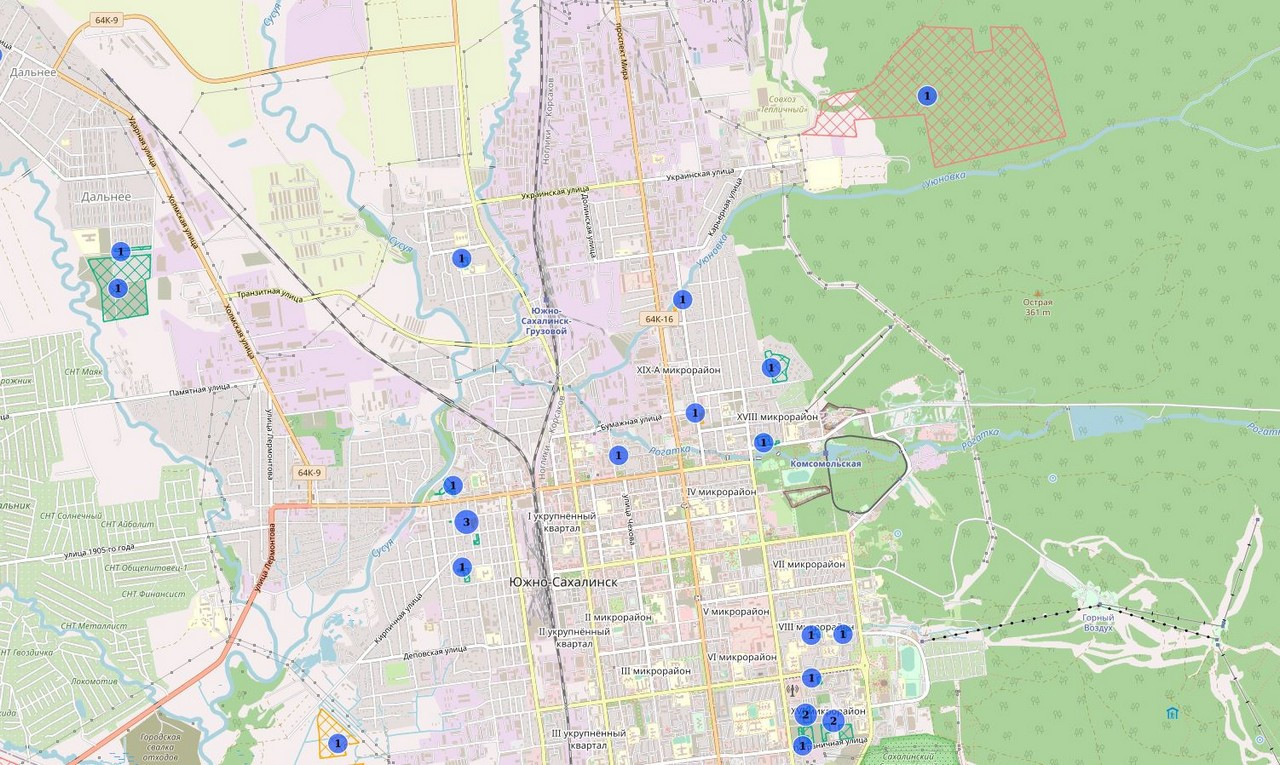Screen dimensions: 1280x765
Task: Open the left cluster marker numbered 2
Action: (805, 714)
